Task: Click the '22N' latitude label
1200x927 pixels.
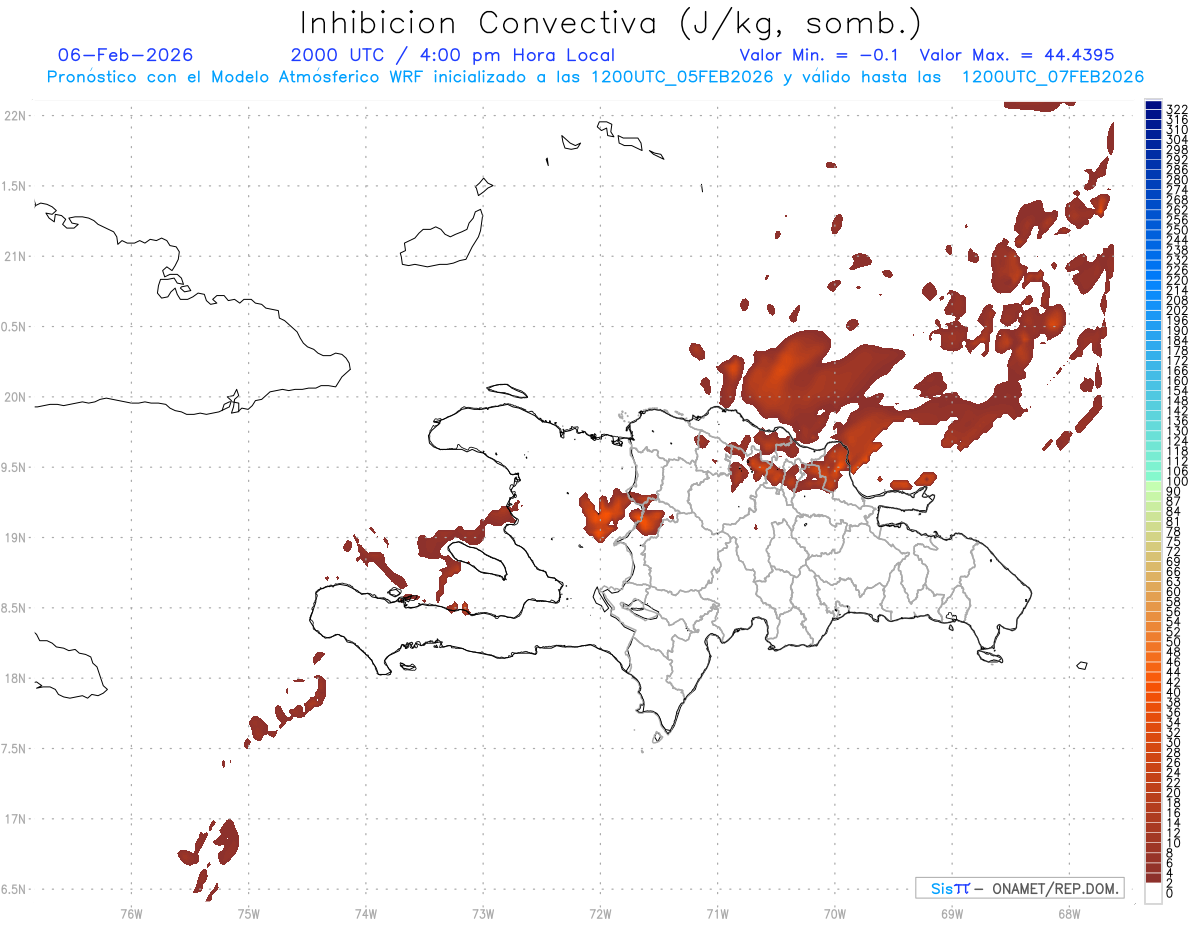Action: [15, 116]
